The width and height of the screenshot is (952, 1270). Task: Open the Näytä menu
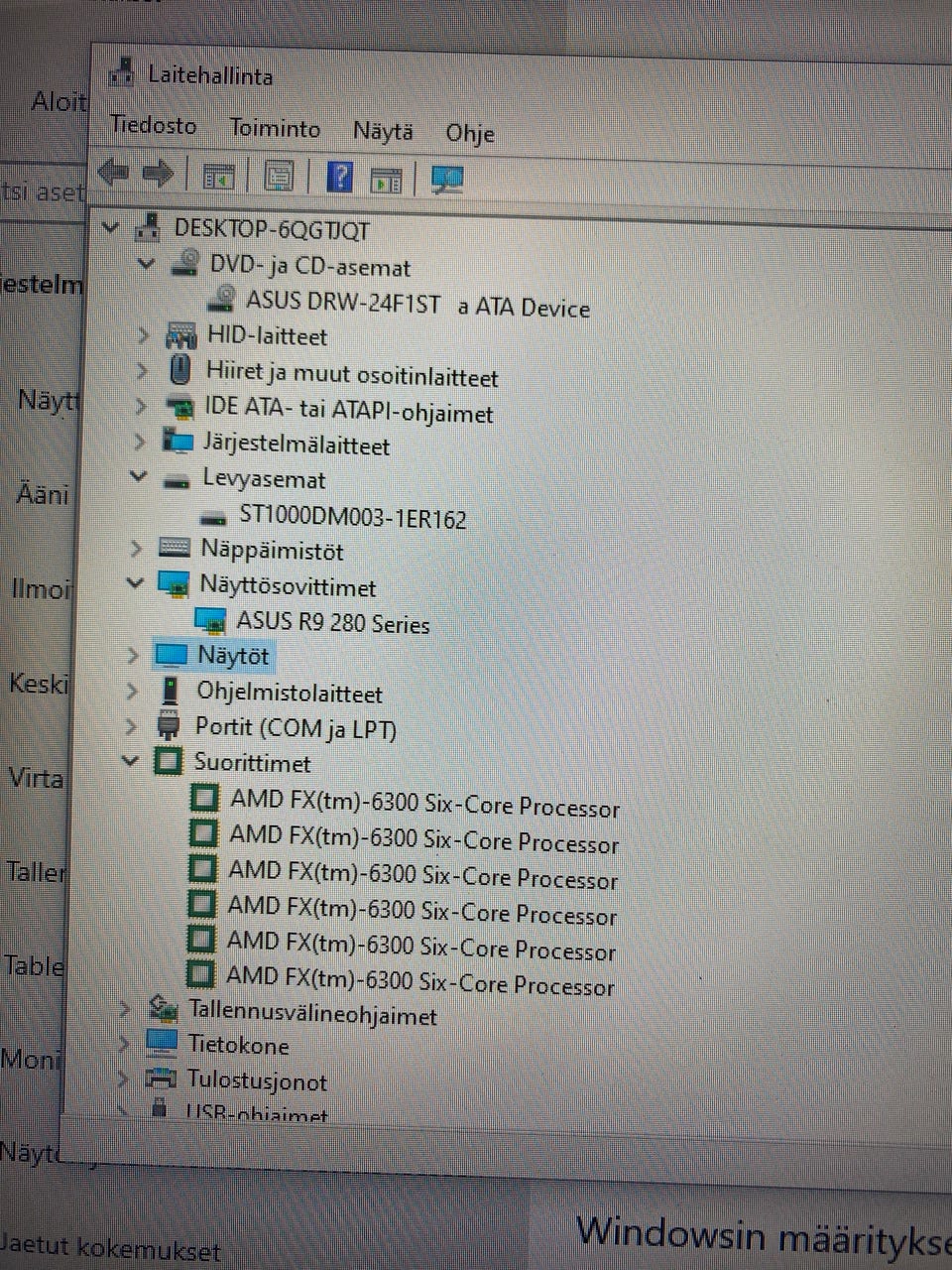pyautogui.click(x=383, y=132)
